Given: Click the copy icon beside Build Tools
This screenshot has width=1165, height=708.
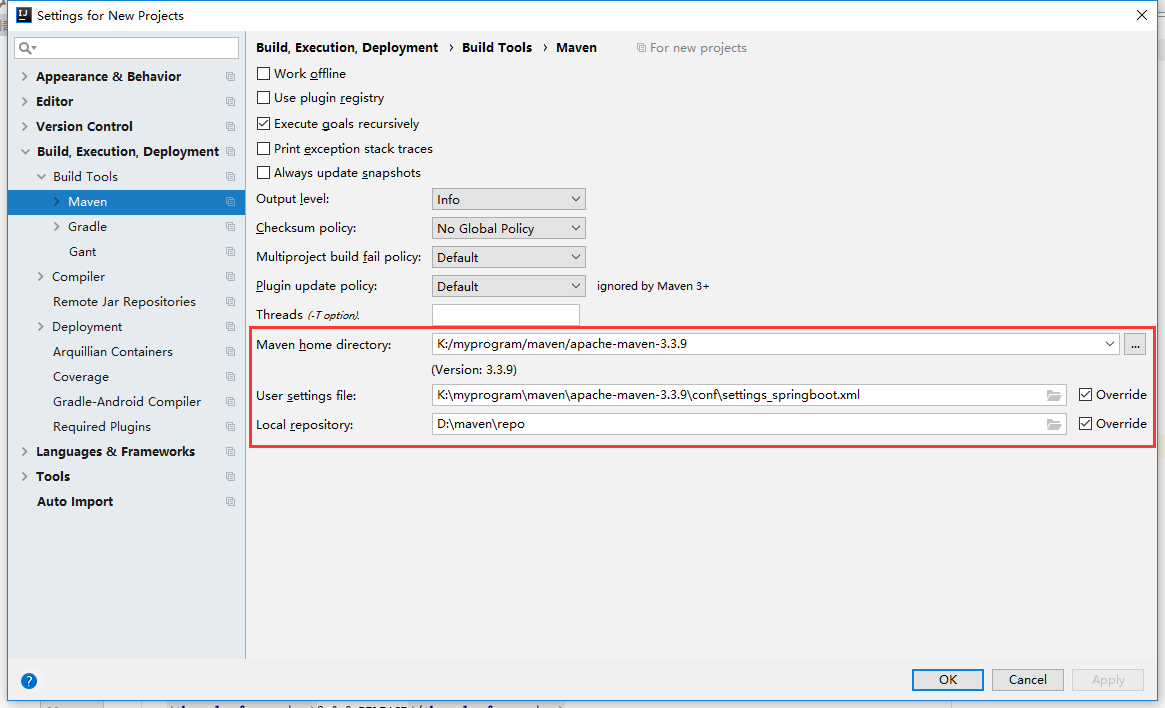Looking at the screenshot, I should 230,177.
